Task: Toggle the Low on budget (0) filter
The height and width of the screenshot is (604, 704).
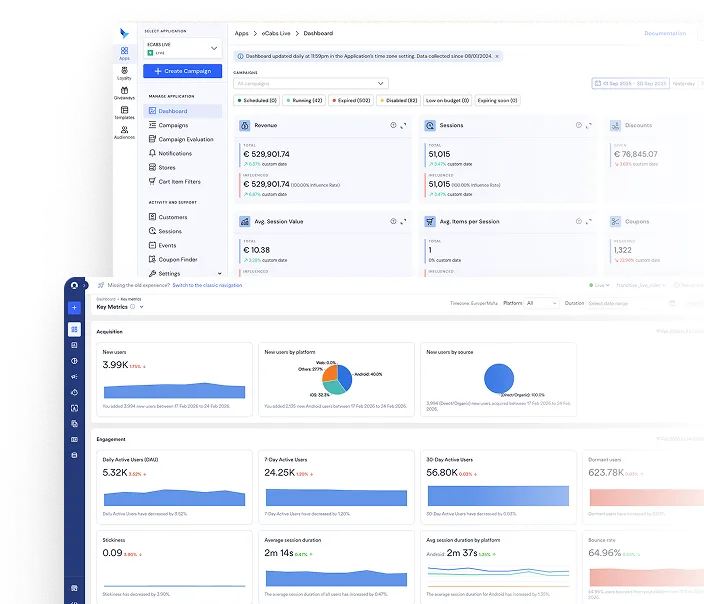Action: point(448,101)
